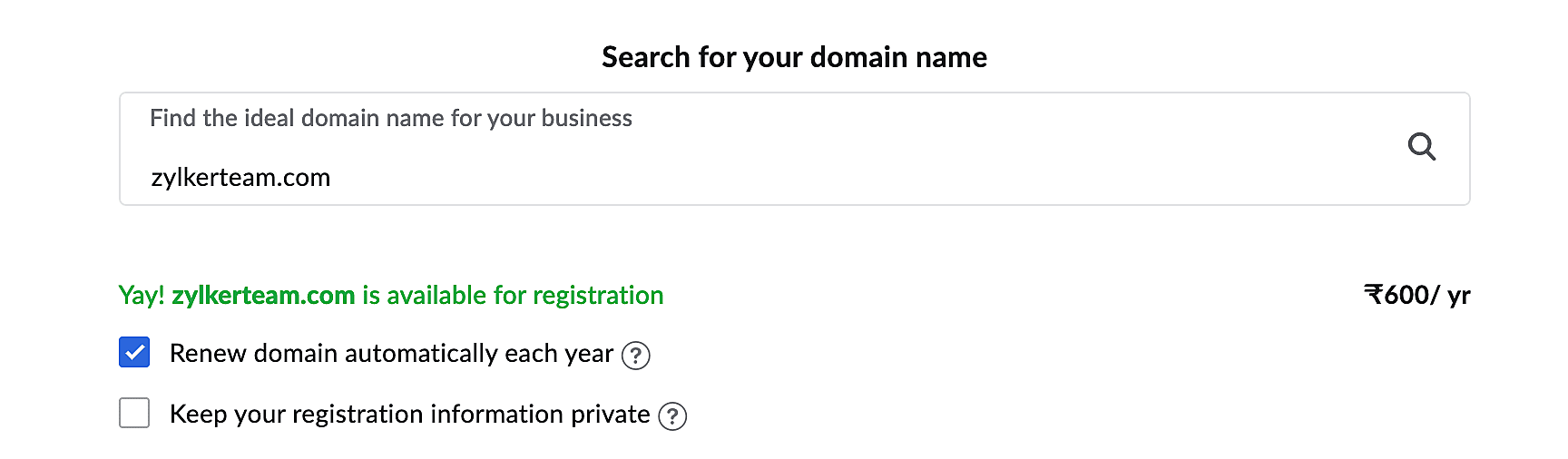The image size is (1568, 459).
Task: Click the typed zylkerteam.com text in search box
Action: (x=240, y=178)
